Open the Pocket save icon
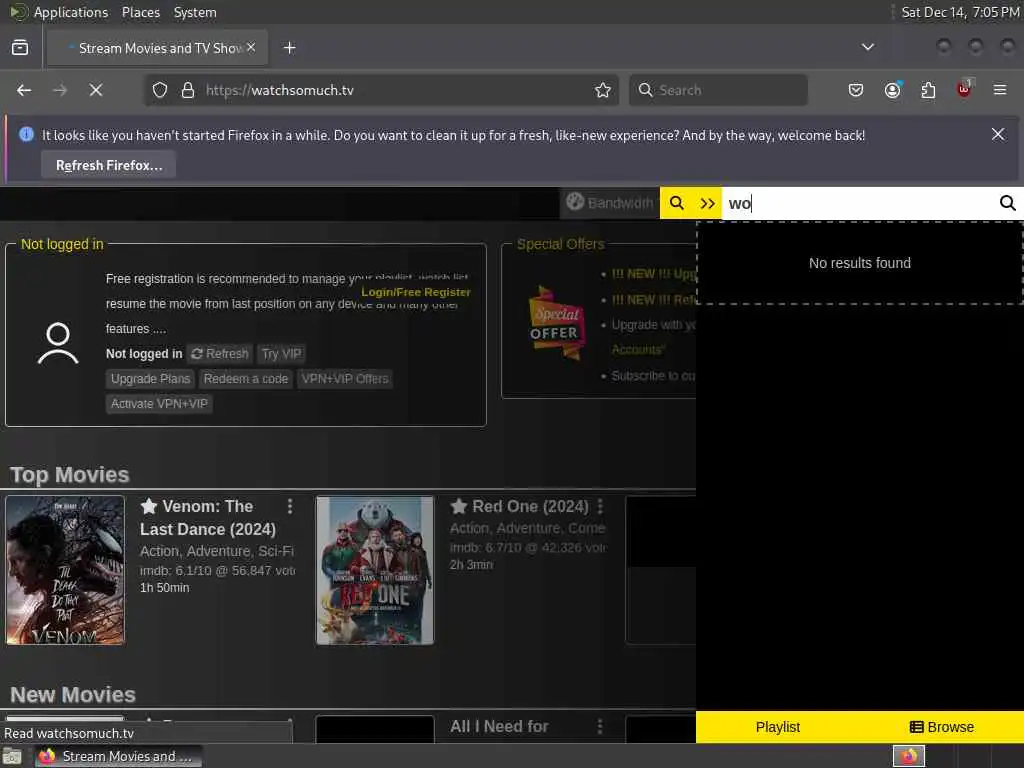 (x=856, y=90)
